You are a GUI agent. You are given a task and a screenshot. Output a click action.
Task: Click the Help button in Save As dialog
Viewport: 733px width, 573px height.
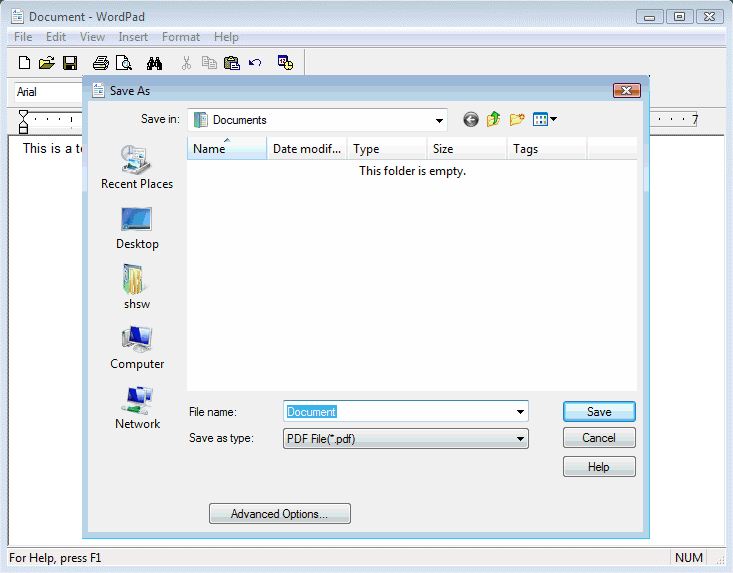click(x=599, y=467)
